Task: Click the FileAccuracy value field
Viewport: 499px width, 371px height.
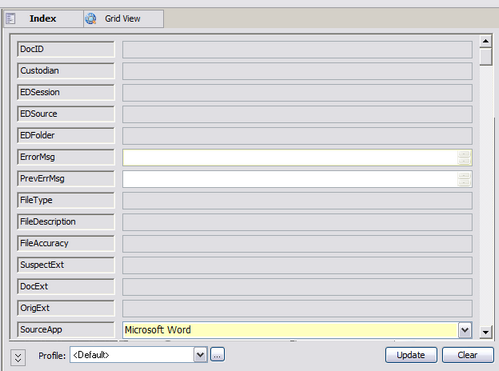Action: tap(297, 244)
